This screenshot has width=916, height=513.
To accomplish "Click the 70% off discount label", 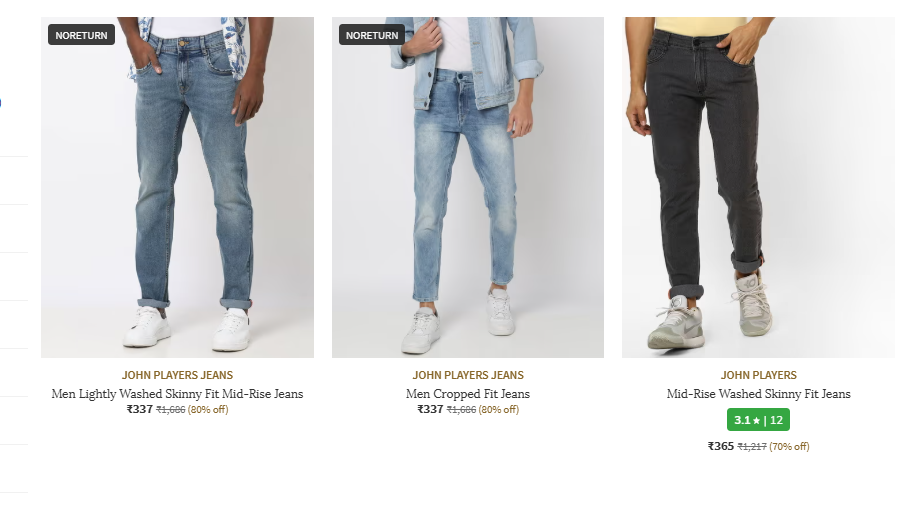I will [789, 447].
